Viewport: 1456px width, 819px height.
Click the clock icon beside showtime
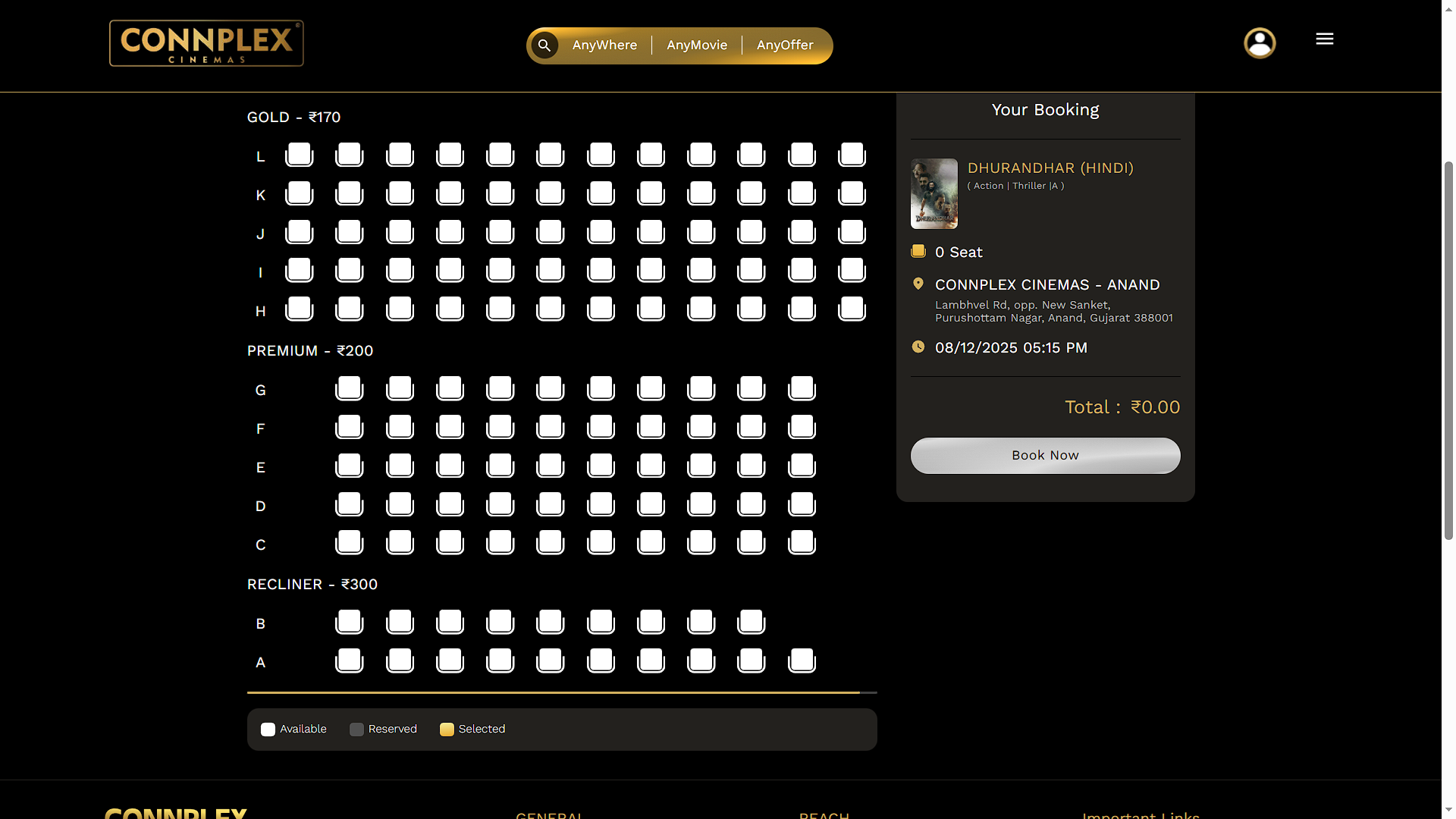(x=918, y=347)
